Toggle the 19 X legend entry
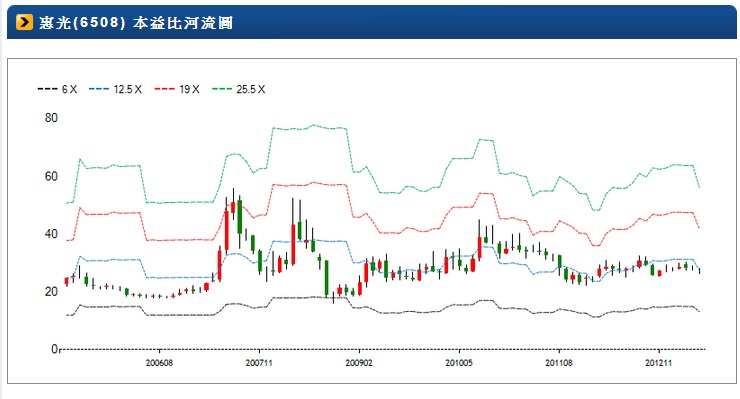740x399 pixels. [x=177, y=89]
